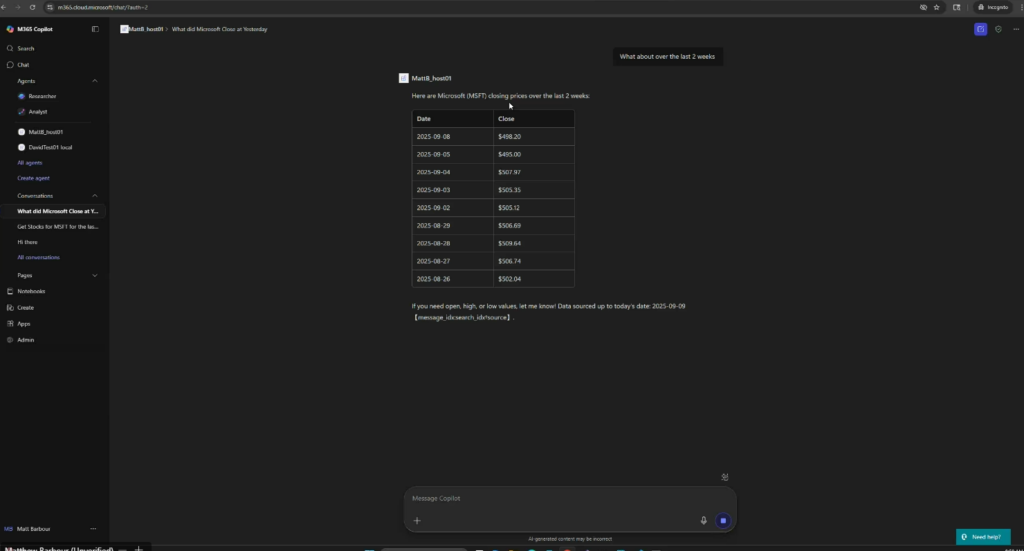Open Notebooks from the sidebar
This screenshot has height=551, width=1024.
(31, 291)
